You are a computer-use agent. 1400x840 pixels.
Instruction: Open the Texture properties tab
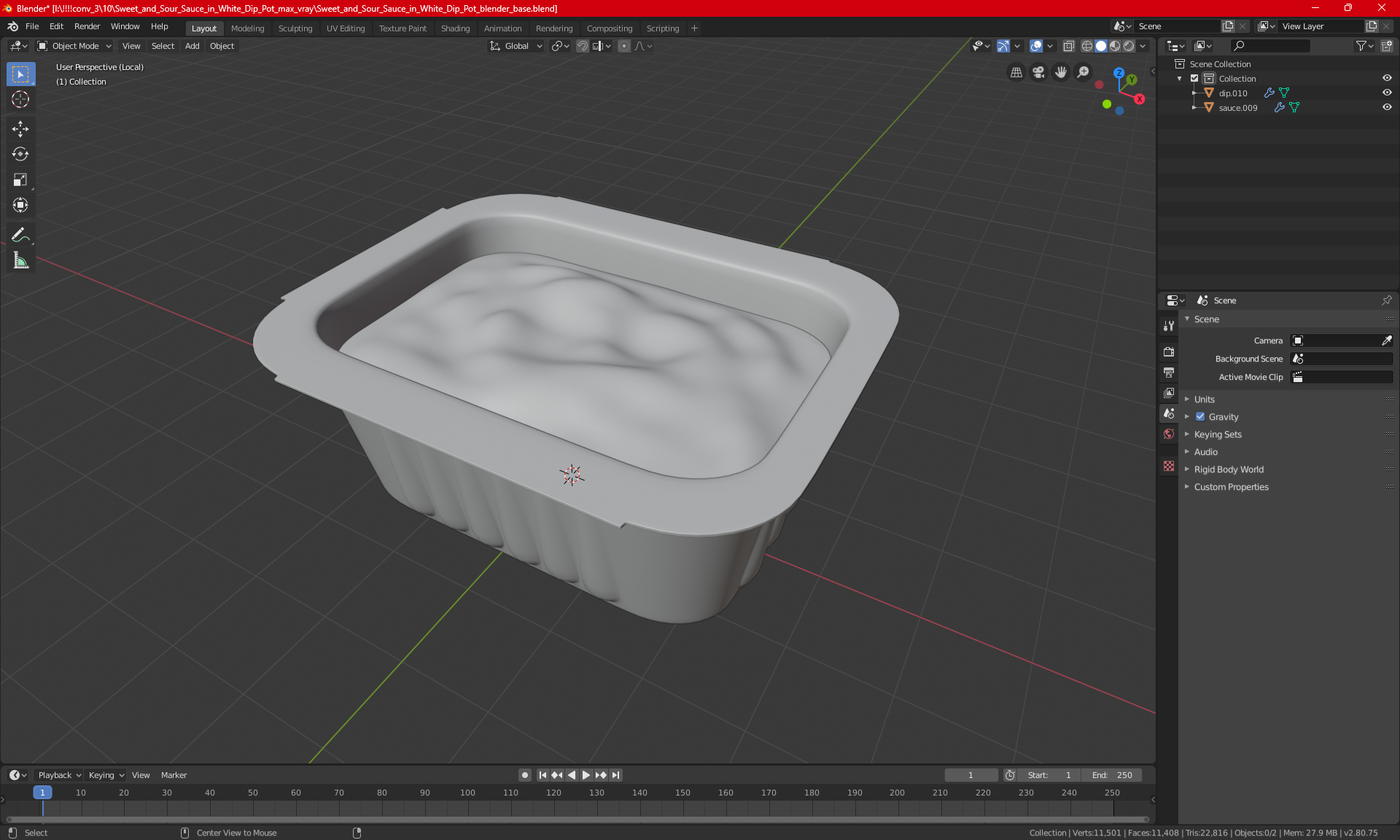click(x=1169, y=466)
